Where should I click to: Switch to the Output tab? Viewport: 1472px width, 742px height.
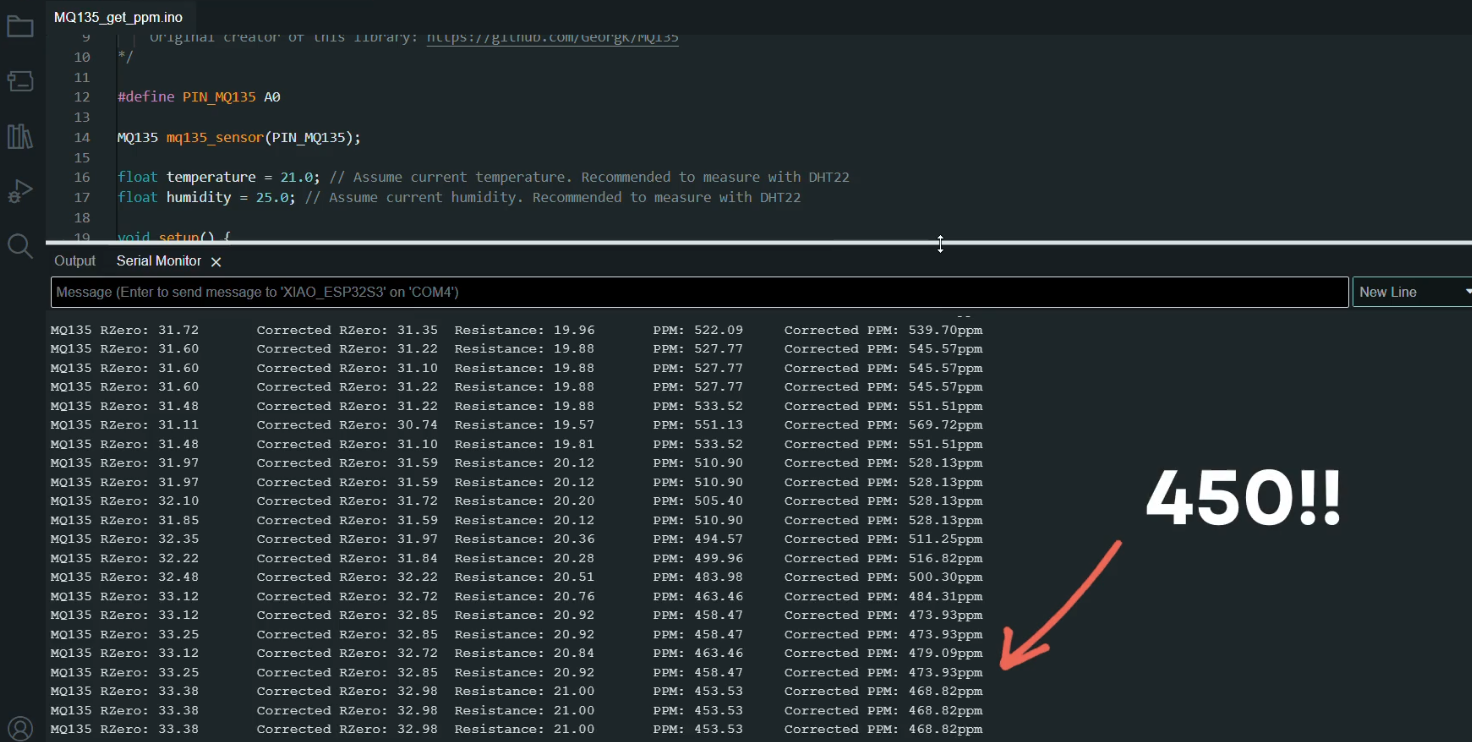pyautogui.click(x=75, y=260)
